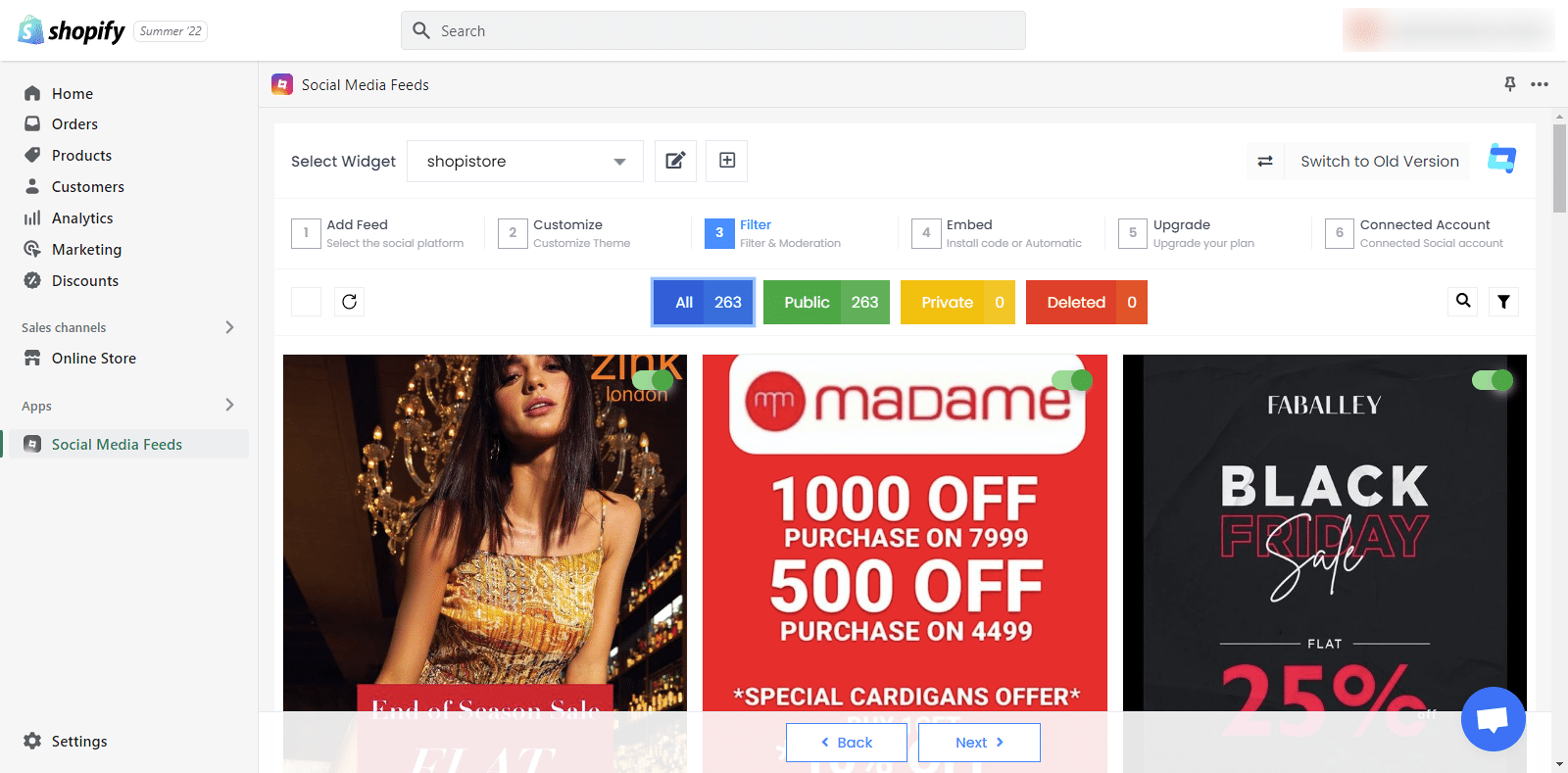Viewport: 1568px width, 773px height.
Task: Click the edit widget pencil icon
Action: tap(675, 161)
